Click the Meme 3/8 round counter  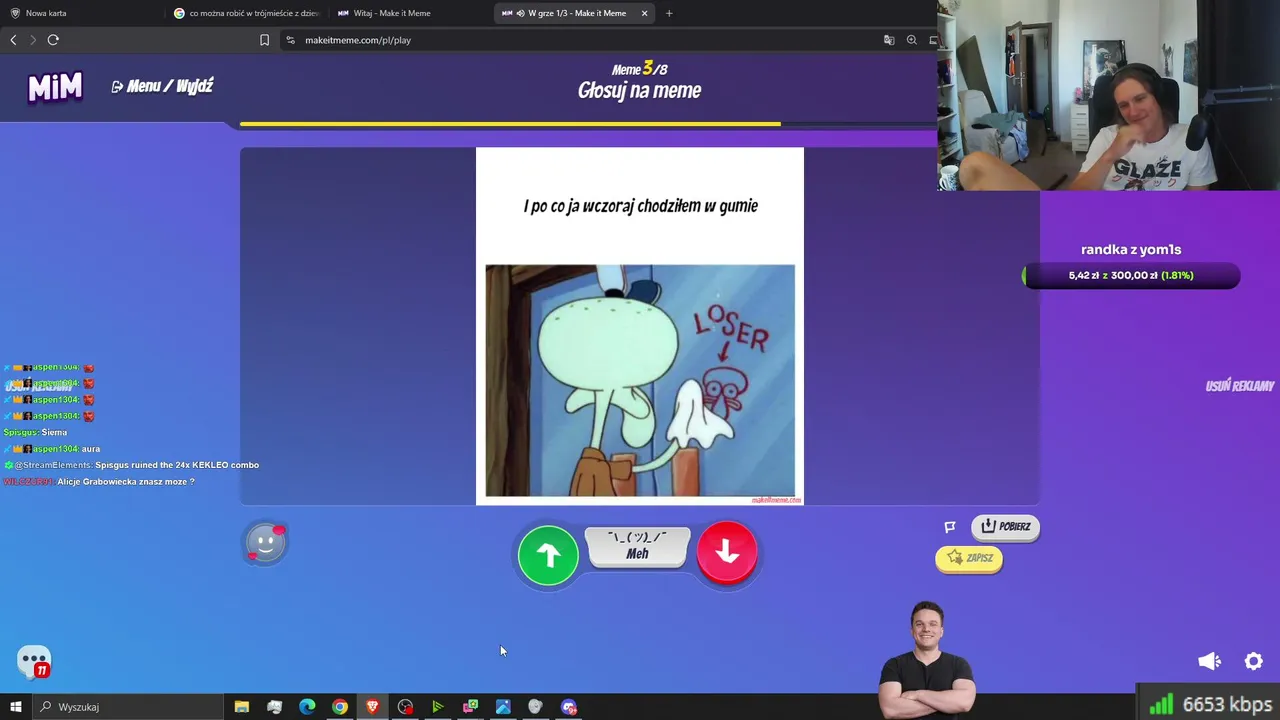(x=640, y=69)
